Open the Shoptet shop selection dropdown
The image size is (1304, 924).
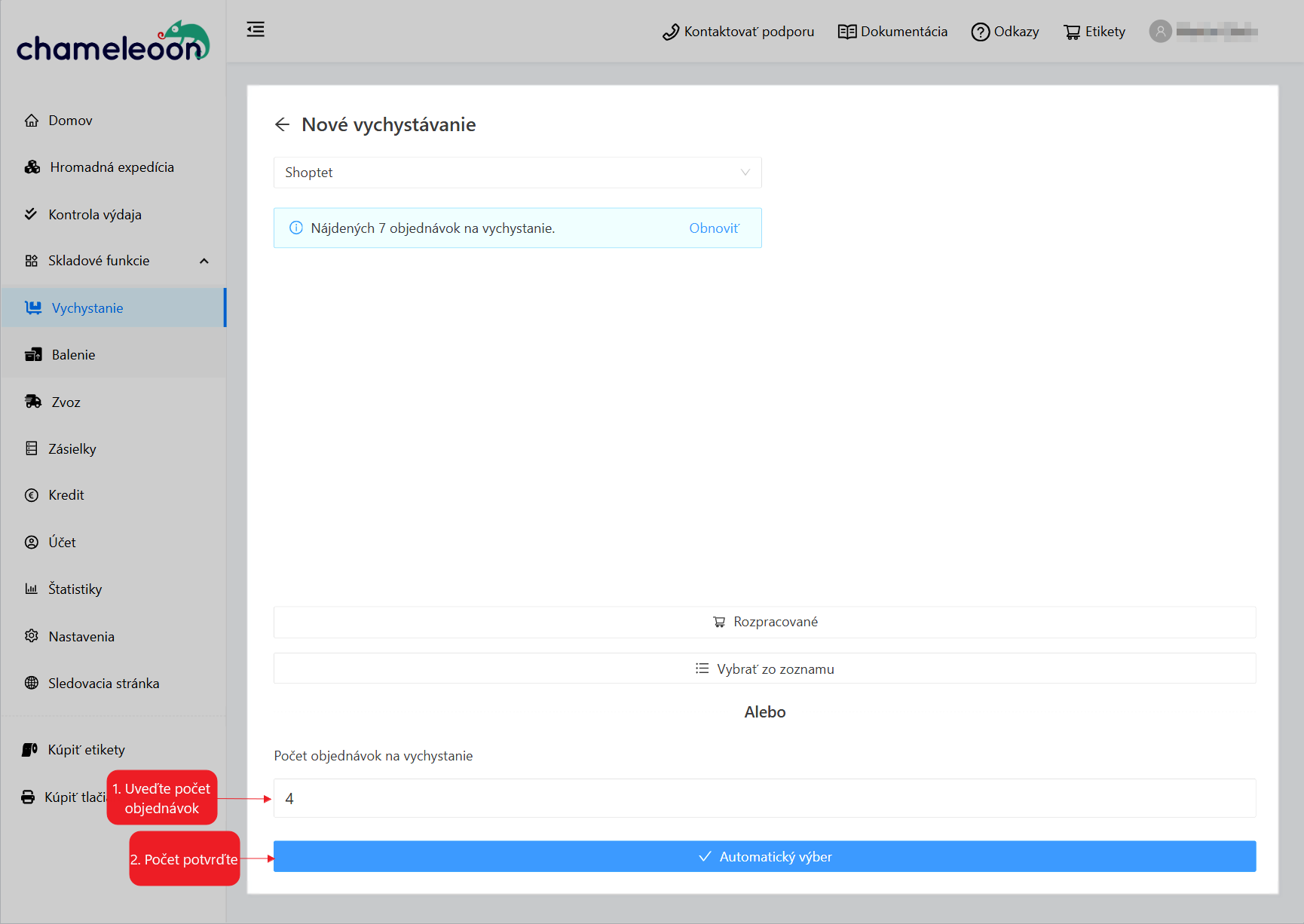[517, 173]
